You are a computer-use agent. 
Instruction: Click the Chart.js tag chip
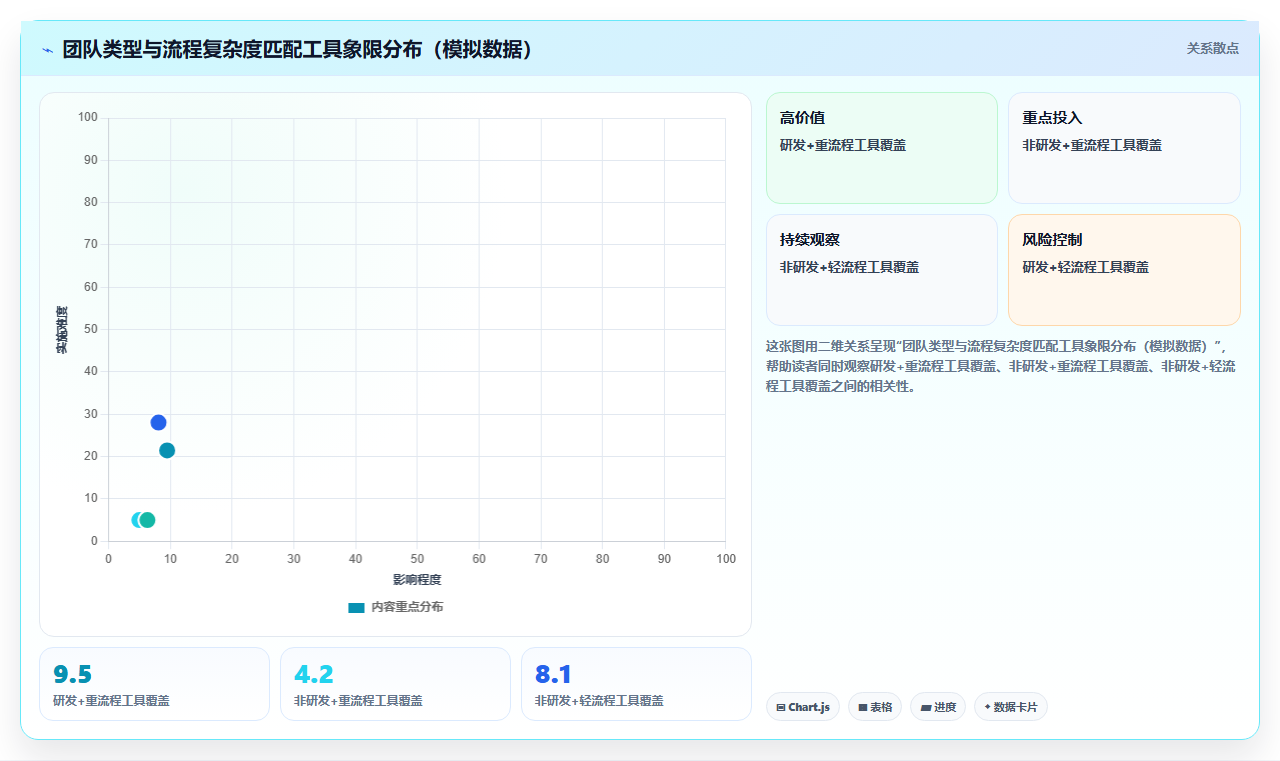pos(803,707)
